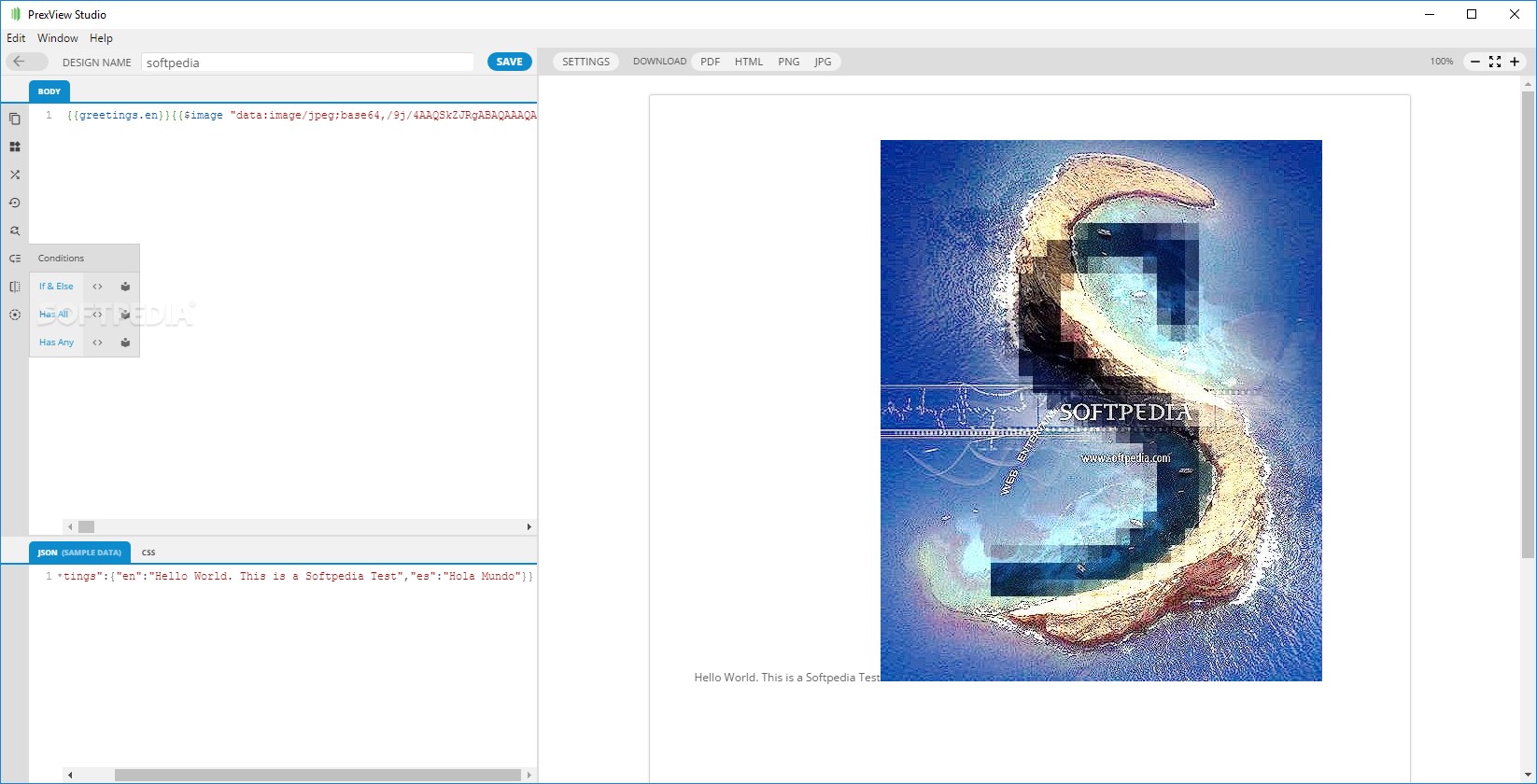Switch to JSON (Sample Data) tab

[x=79, y=553]
